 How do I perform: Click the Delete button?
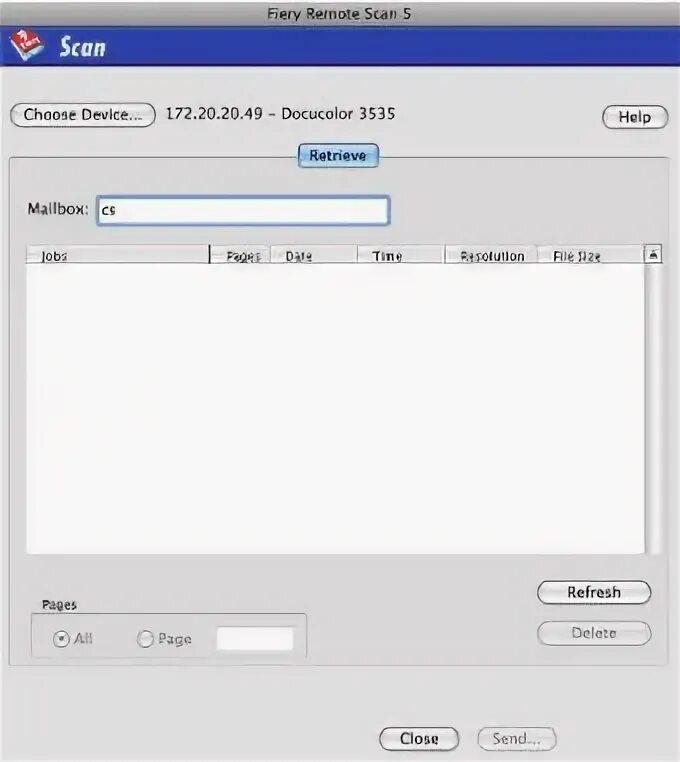(594, 633)
